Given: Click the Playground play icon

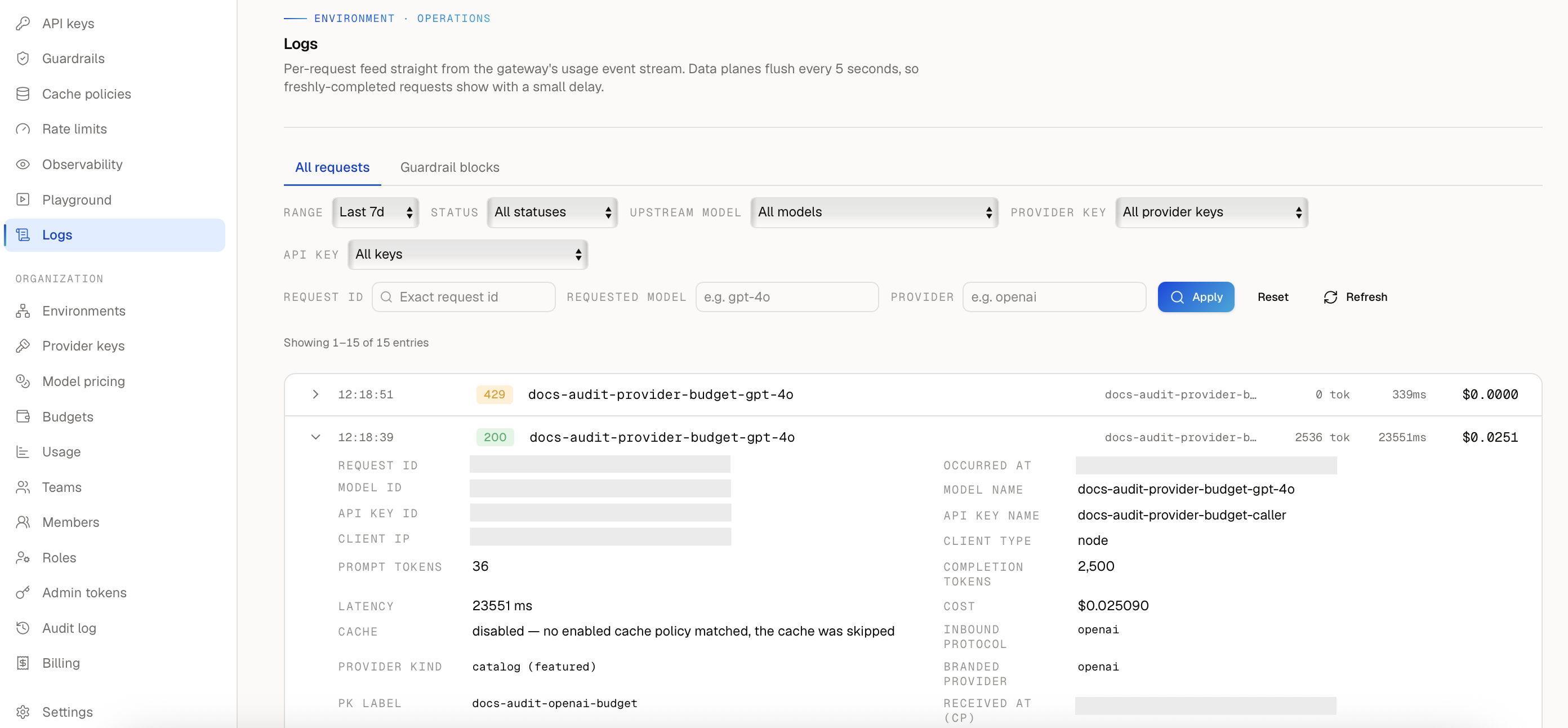Looking at the screenshot, I should click(x=23, y=200).
